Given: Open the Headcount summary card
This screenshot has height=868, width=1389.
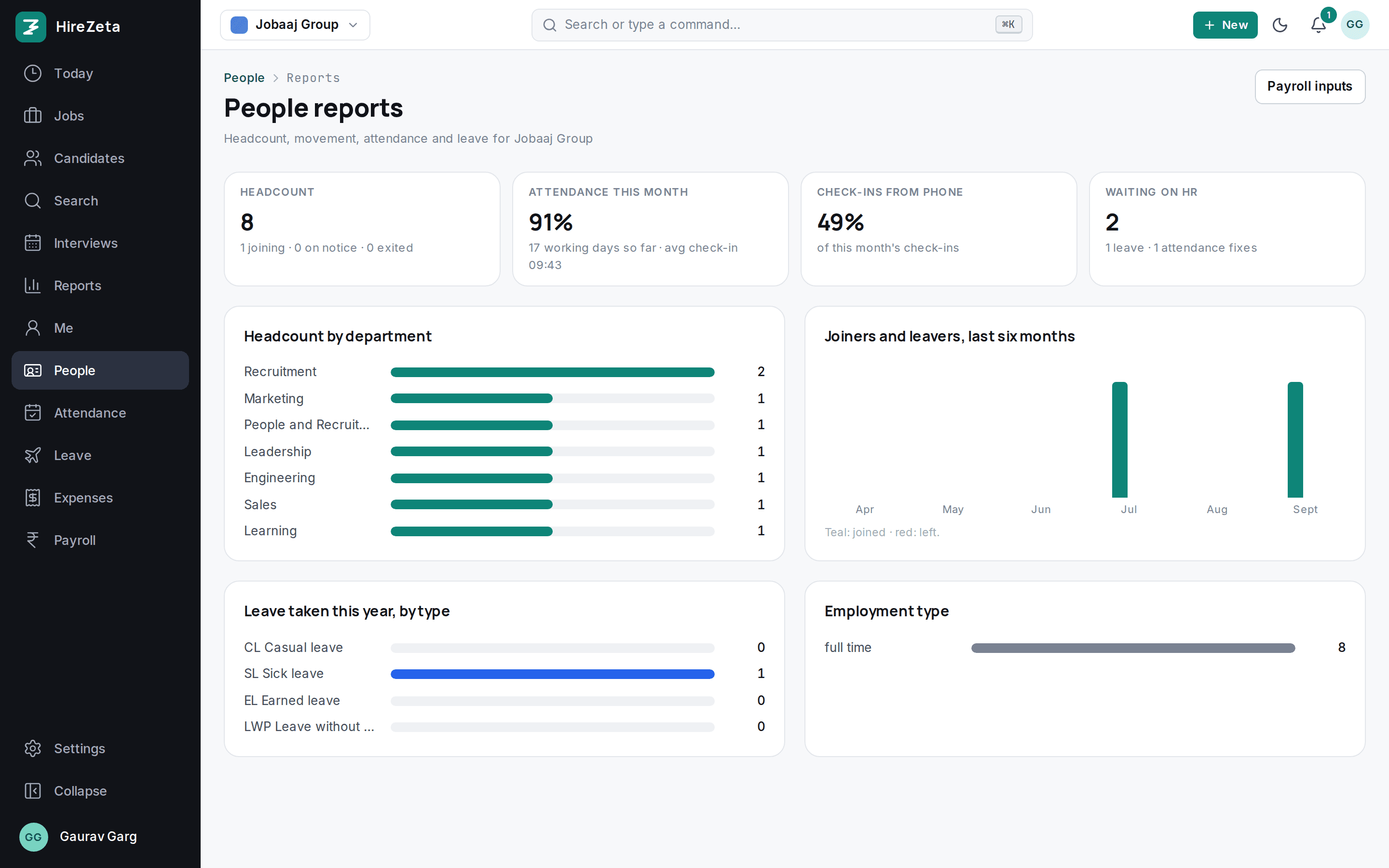Looking at the screenshot, I should (x=362, y=229).
